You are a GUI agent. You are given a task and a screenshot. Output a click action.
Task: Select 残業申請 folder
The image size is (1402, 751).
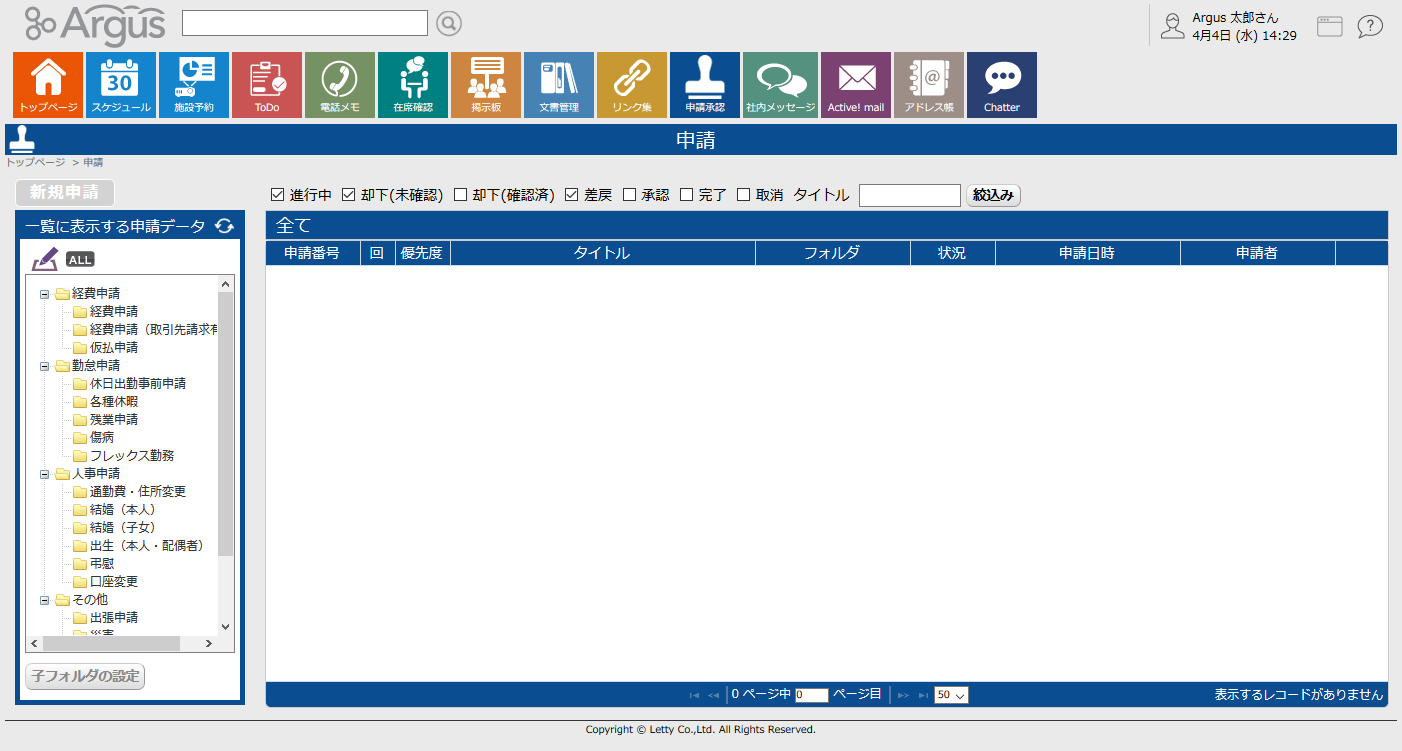(114, 420)
